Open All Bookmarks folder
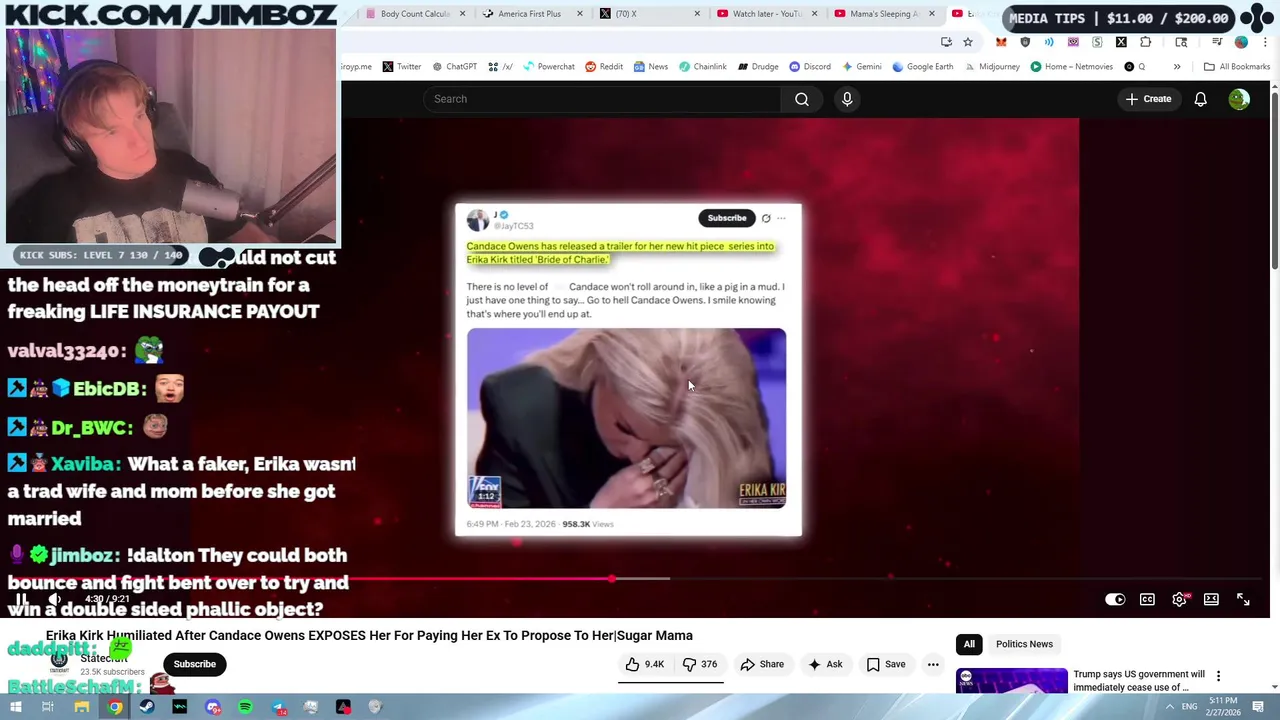This screenshot has width=1280, height=720. 1237,67
